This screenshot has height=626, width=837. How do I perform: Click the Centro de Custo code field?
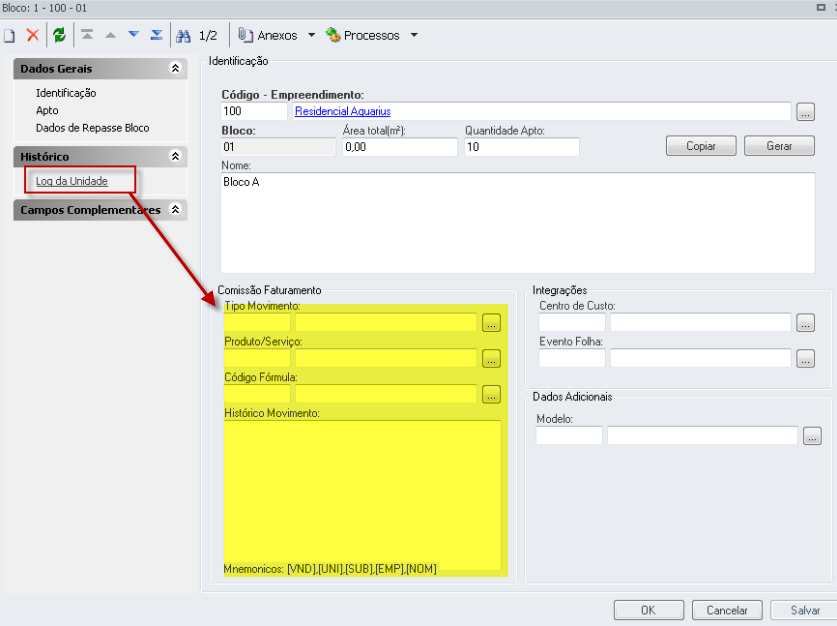tap(572, 322)
